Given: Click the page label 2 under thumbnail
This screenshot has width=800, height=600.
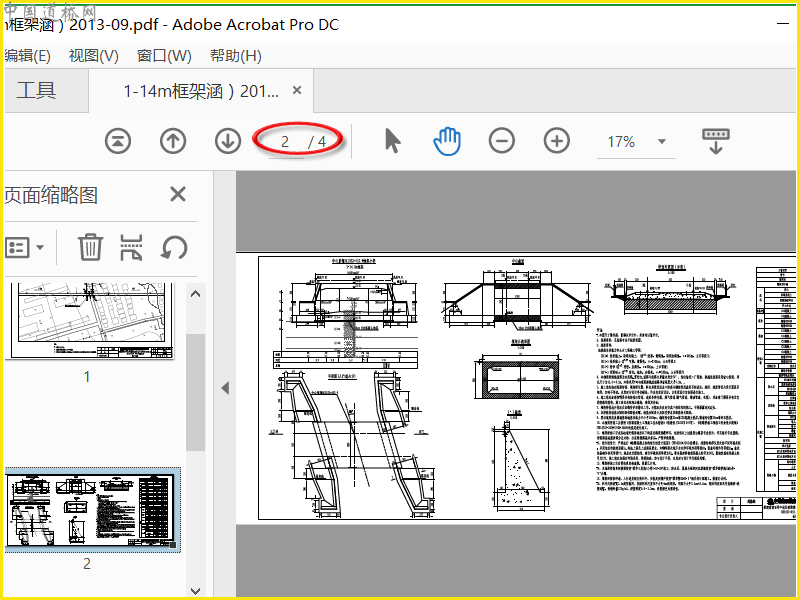Looking at the screenshot, I should (87, 563).
